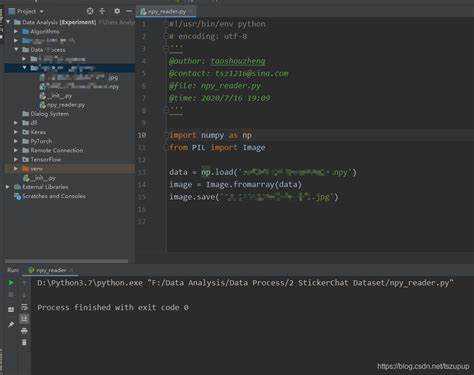Switch to the npy_reader.py editor tab

(x=166, y=11)
